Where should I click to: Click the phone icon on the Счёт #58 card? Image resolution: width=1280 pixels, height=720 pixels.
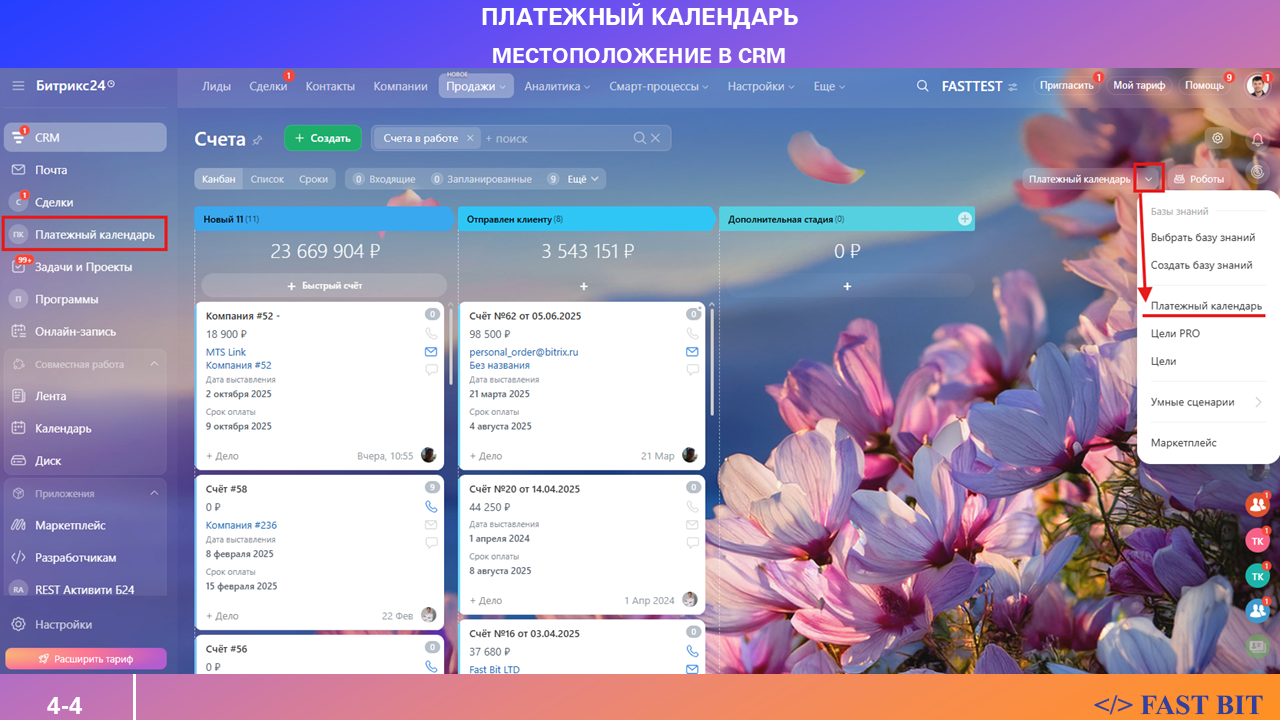(x=431, y=507)
